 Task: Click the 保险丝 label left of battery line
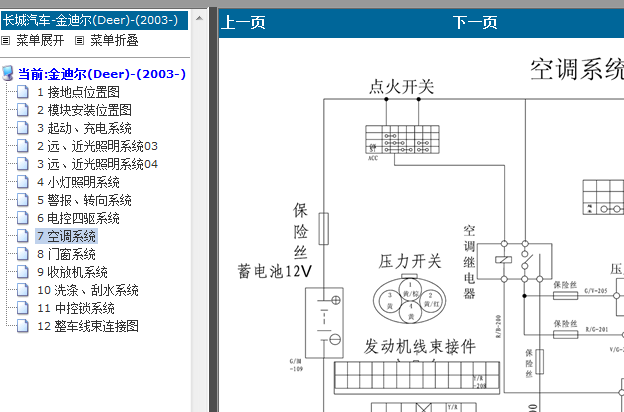tap(300, 231)
